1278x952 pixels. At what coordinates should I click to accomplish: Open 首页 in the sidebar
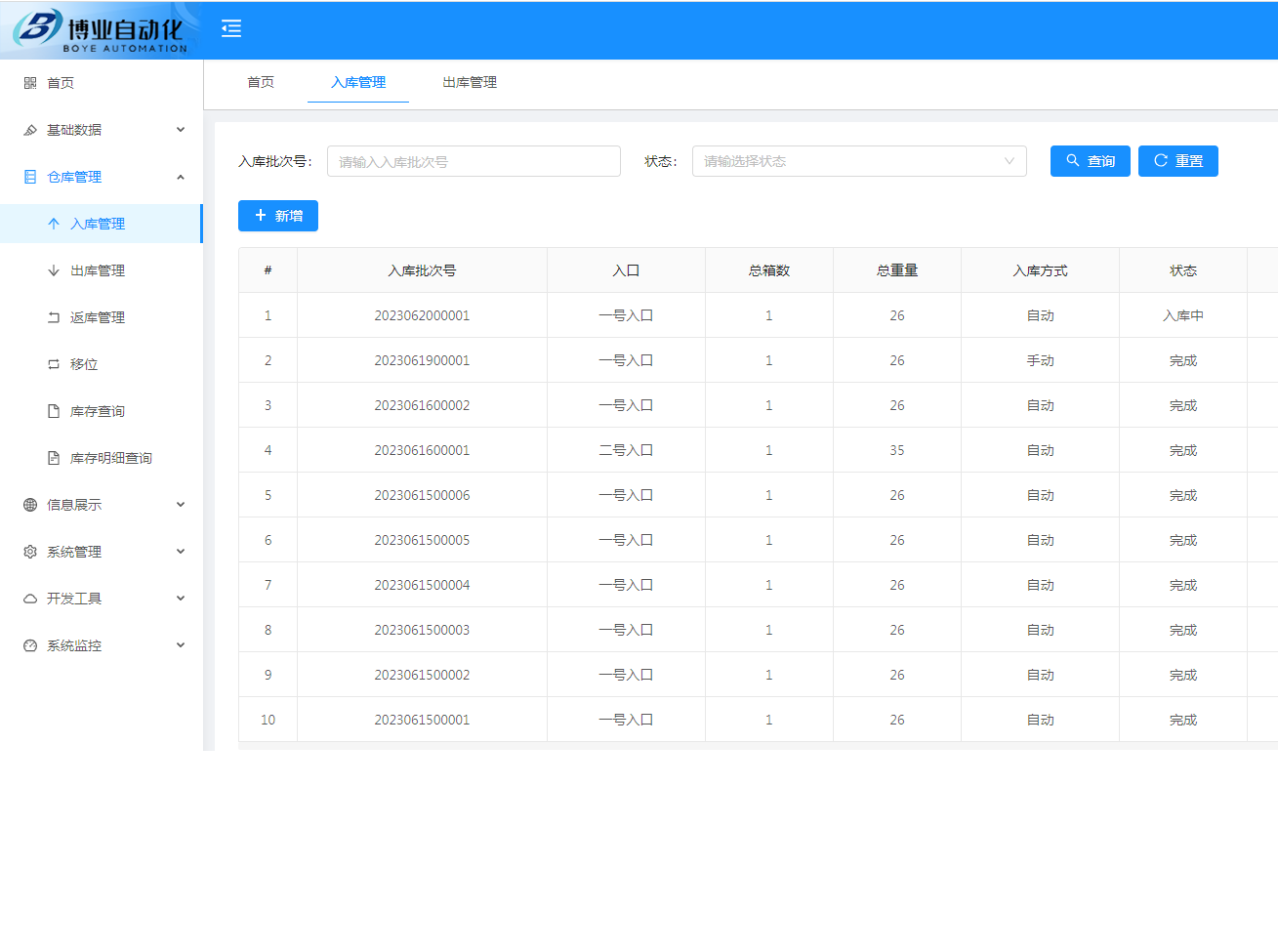point(102,83)
